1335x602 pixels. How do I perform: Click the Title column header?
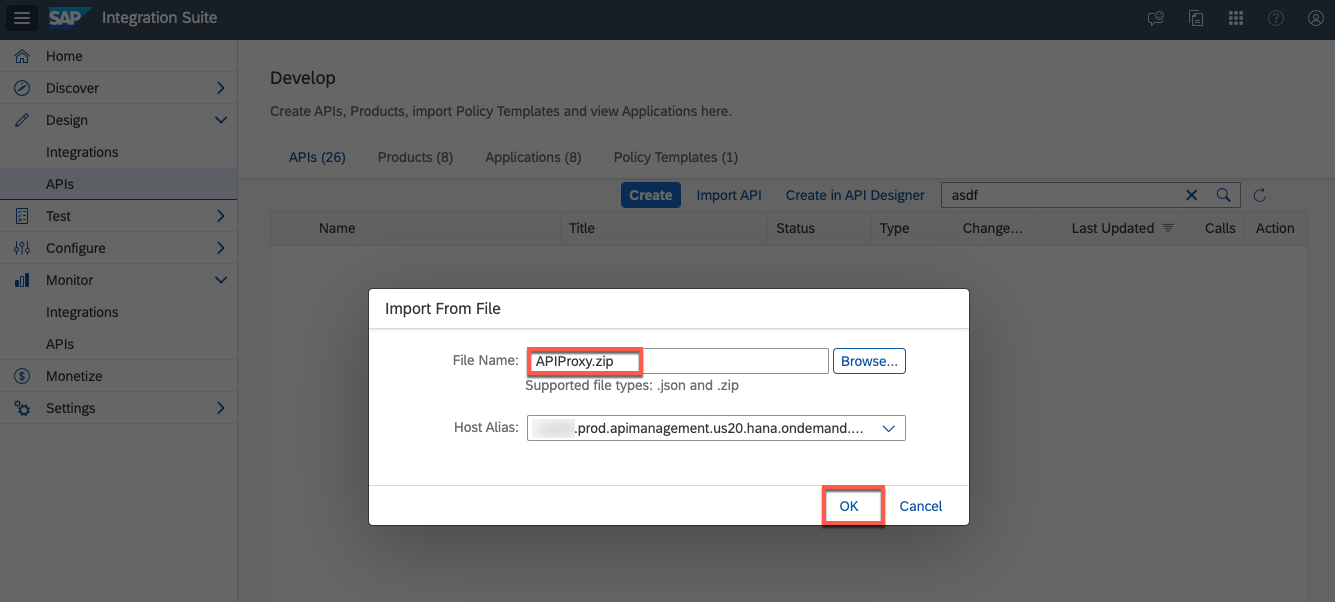pyautogui.click(x=582, y=228)
